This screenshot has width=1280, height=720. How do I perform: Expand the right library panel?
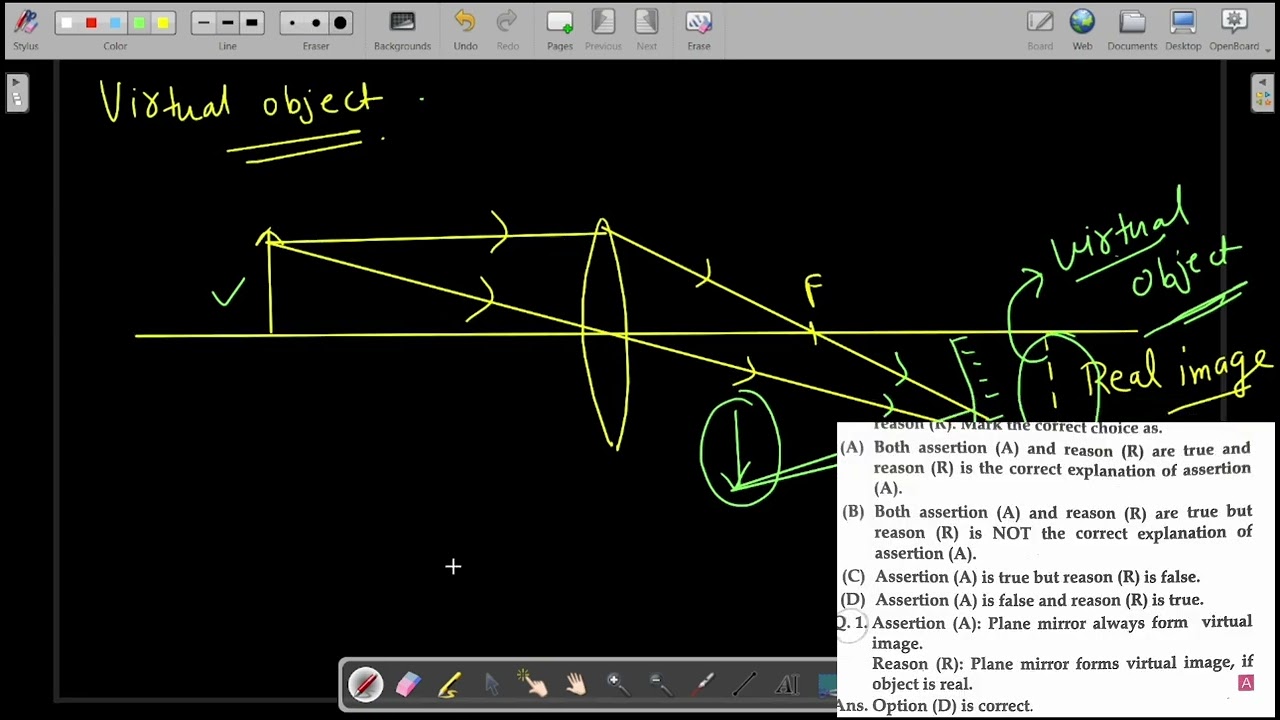click(1263, 94)
